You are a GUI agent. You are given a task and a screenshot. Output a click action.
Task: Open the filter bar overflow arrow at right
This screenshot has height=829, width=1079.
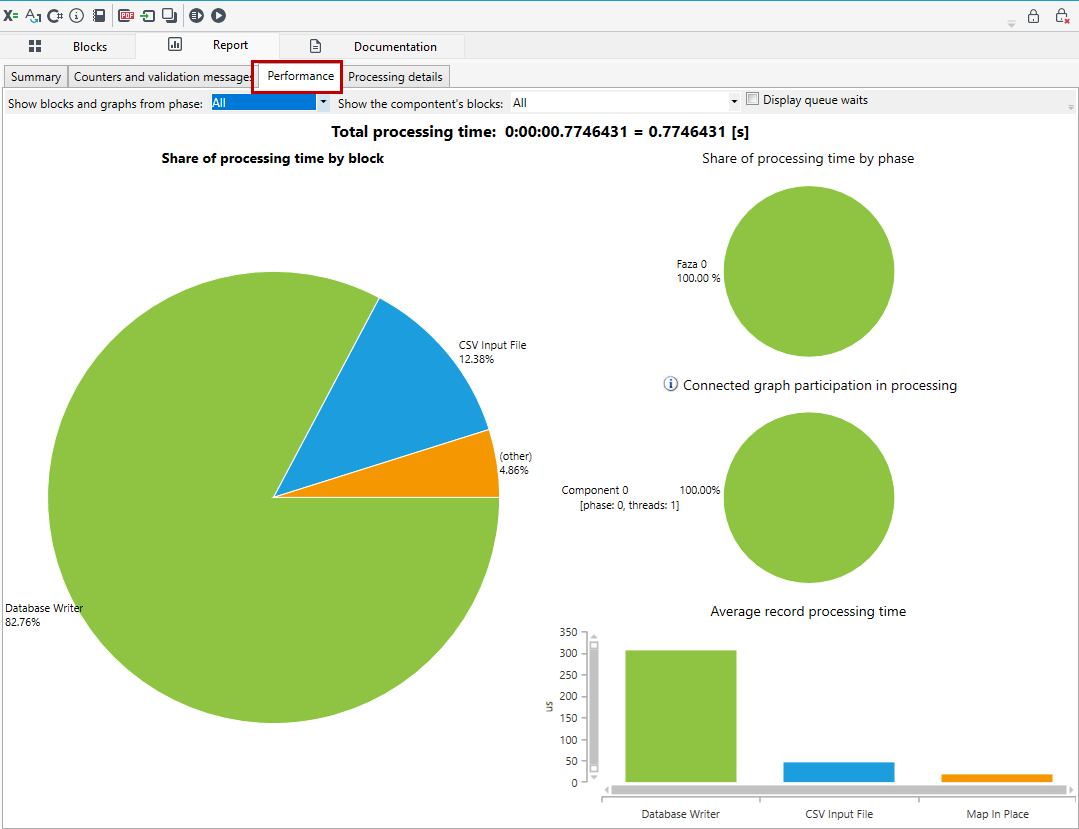pos(1071,107)
